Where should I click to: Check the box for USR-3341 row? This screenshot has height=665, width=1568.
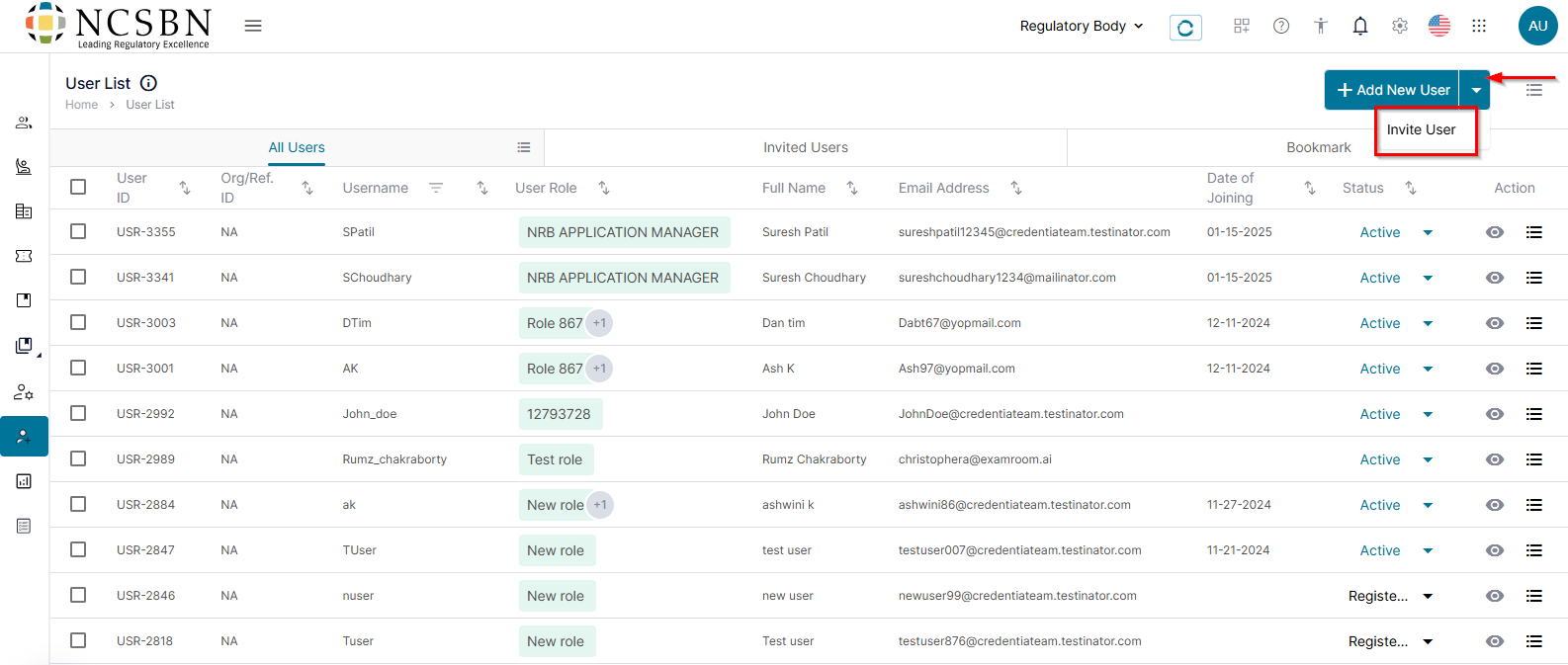pos(78,277)
